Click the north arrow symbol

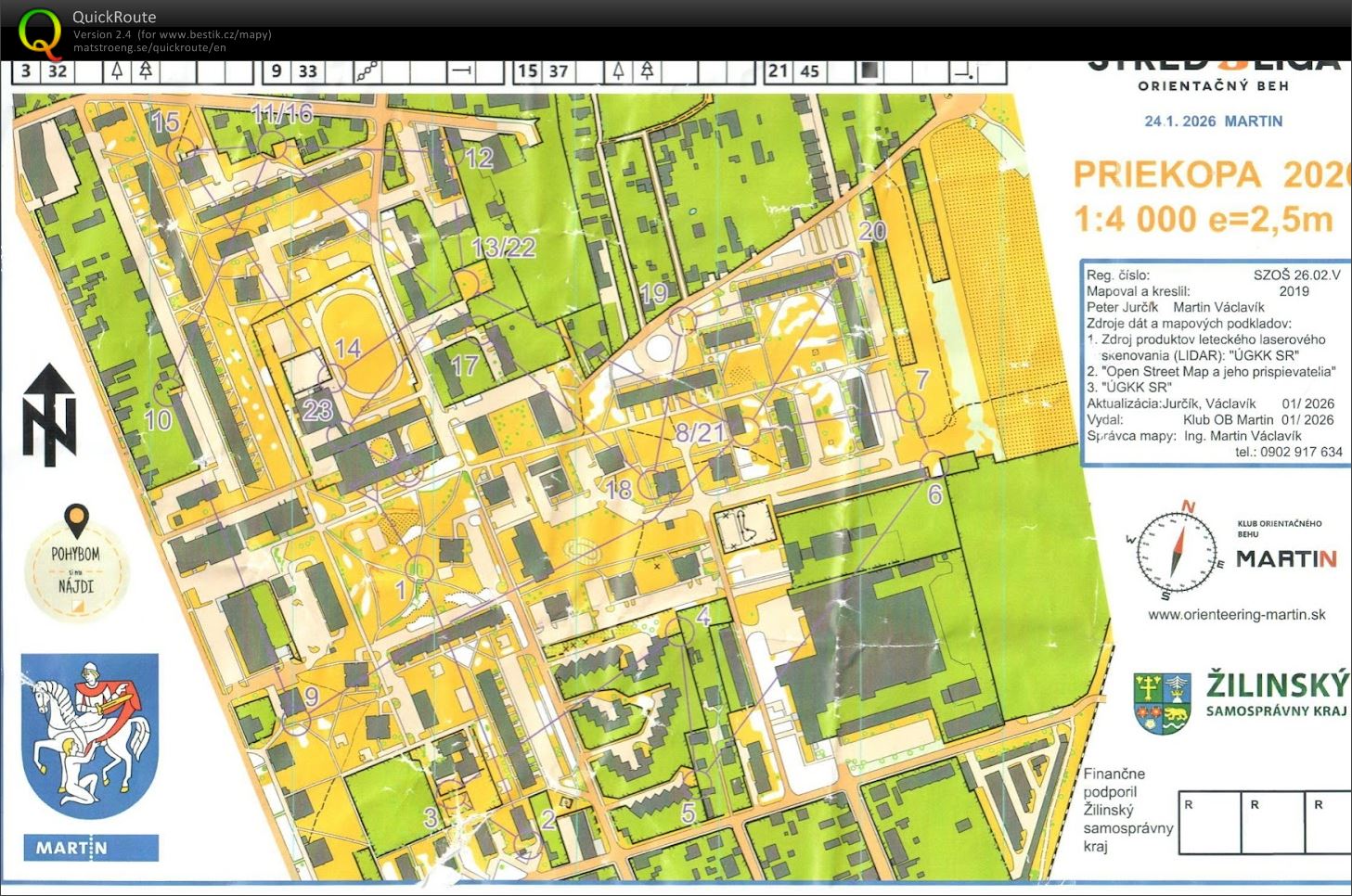tap(49, 414)
